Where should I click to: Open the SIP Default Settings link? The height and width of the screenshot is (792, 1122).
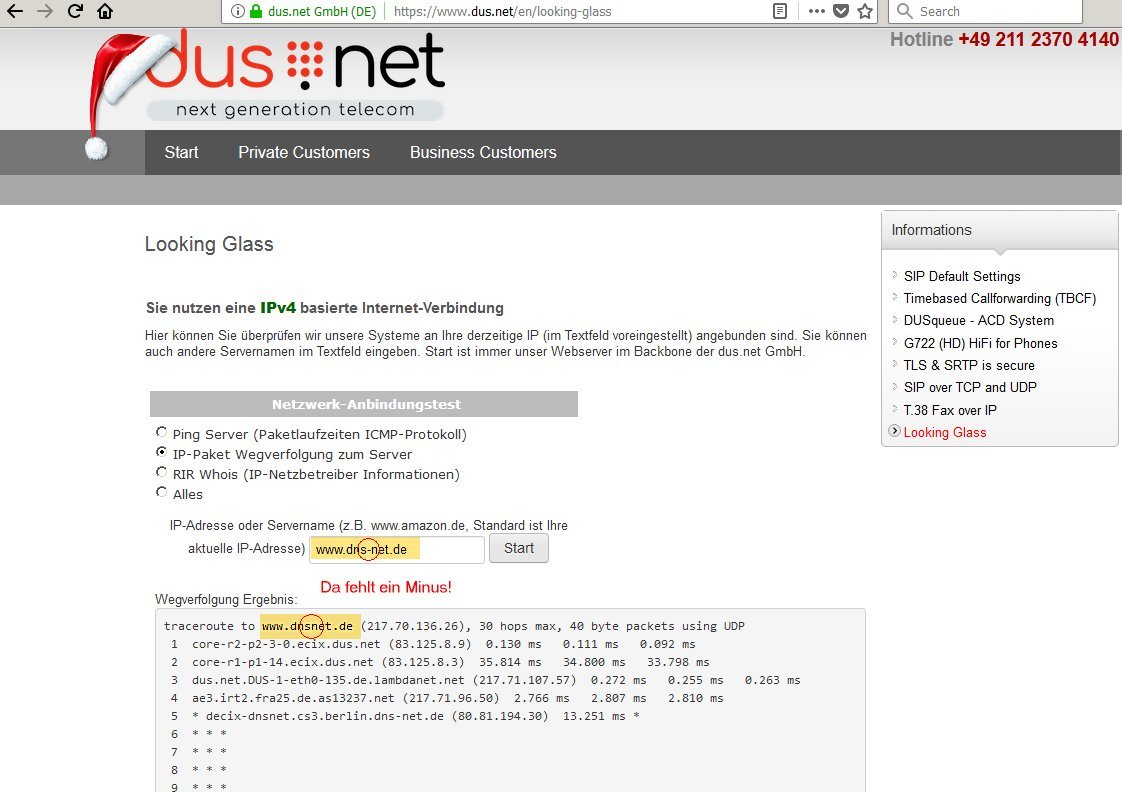pos(962,276)
